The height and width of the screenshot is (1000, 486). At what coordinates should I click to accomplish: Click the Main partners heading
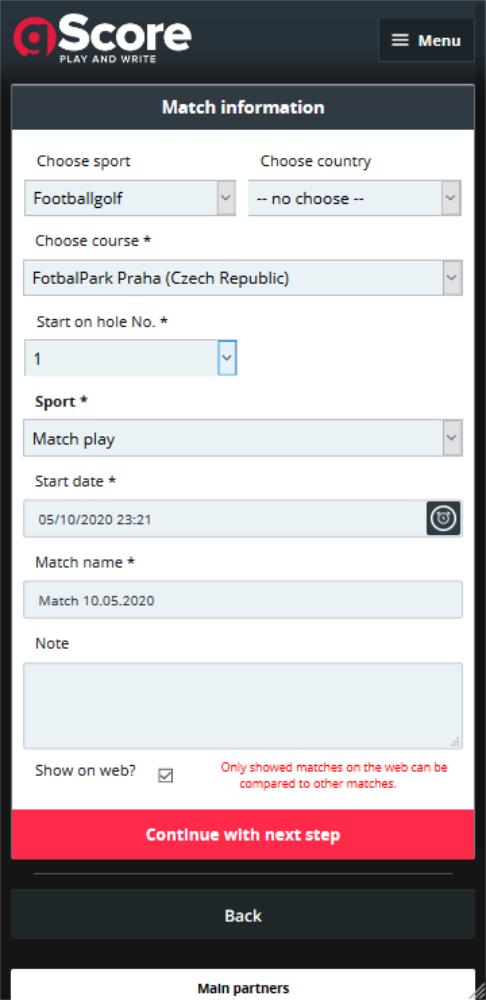point(243,989)
